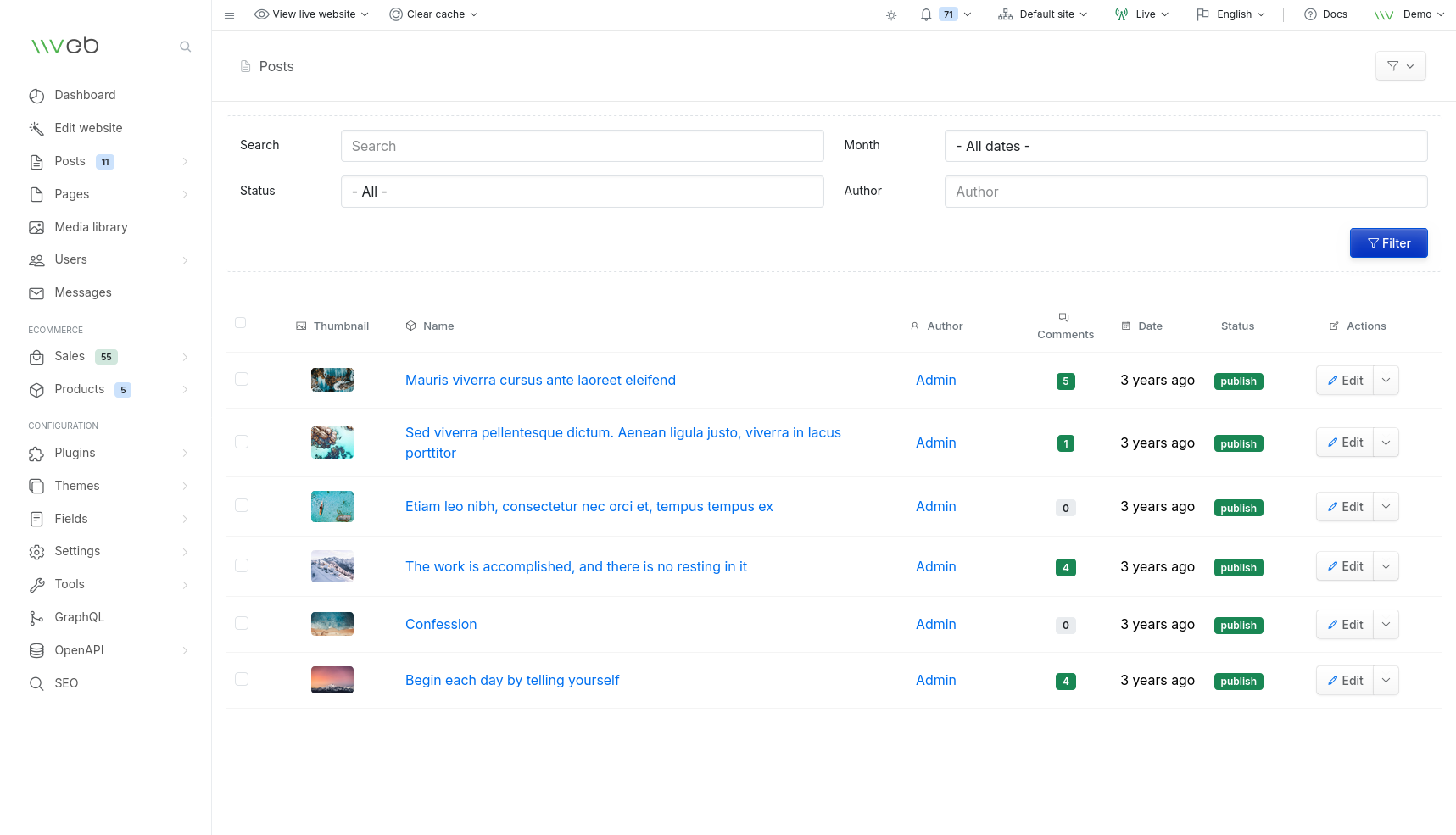Image resolution: width=1456 pixels, height=835 pixels.
Task: Tick checkbox for Mauris viverra cursus post
Action: (242, 380)
